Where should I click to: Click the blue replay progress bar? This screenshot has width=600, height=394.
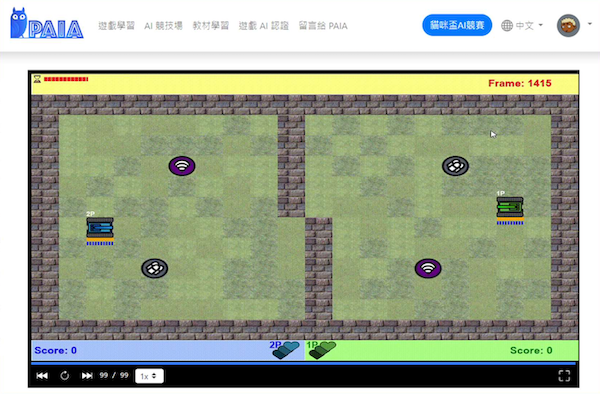(x=303, y=363)
